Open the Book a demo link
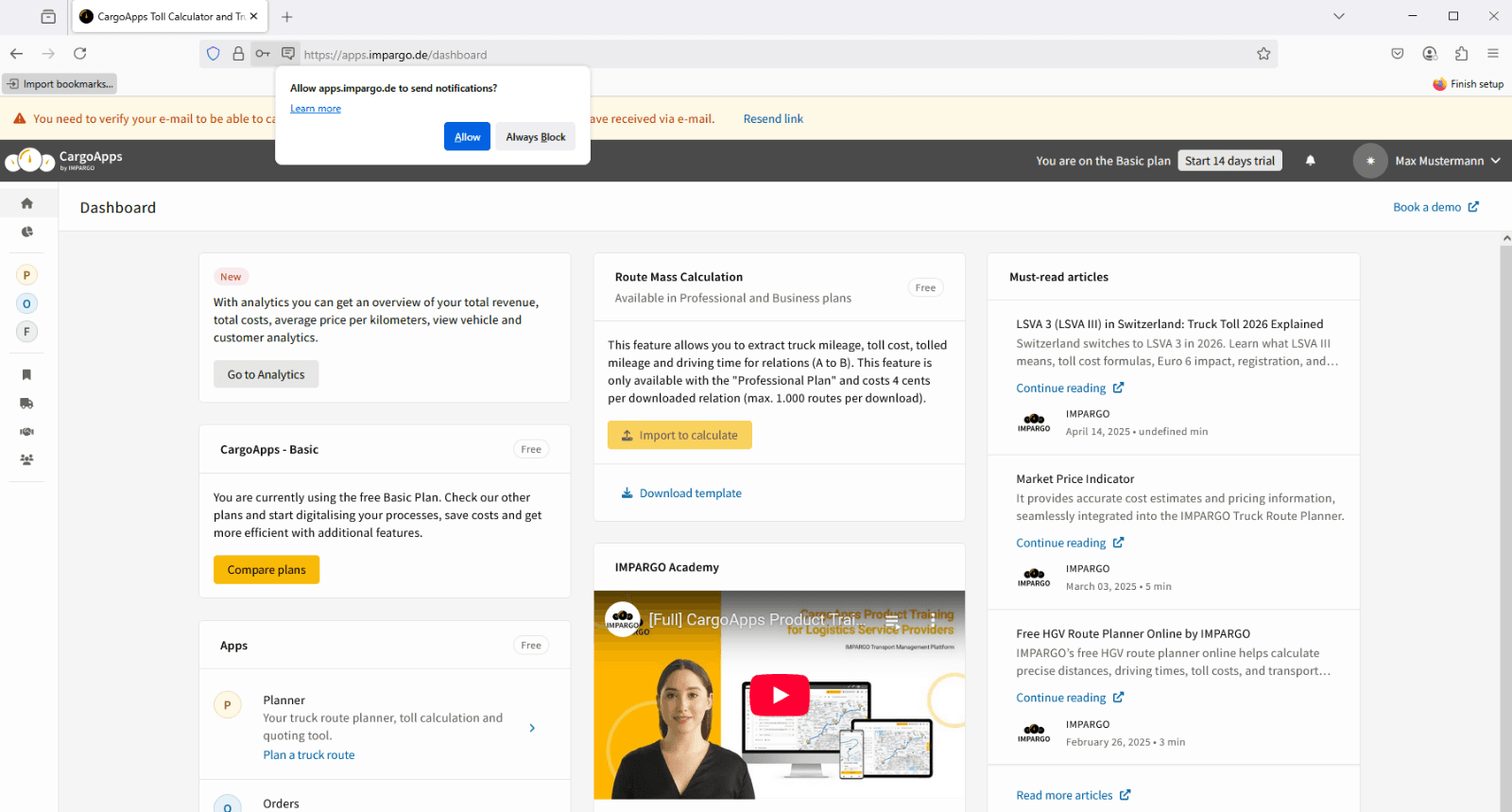The image size is (1512, 812). click(1435, 207)
